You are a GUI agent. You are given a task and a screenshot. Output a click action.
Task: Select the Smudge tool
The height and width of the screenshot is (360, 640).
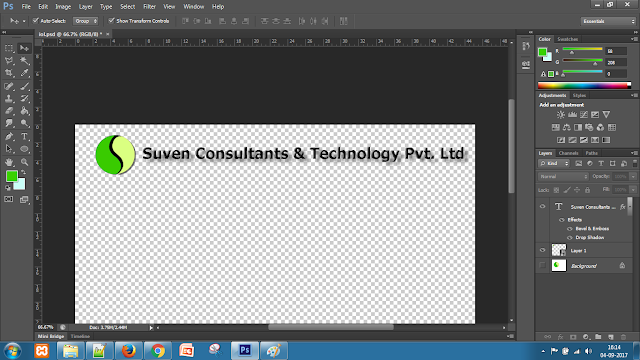[9, 123]
